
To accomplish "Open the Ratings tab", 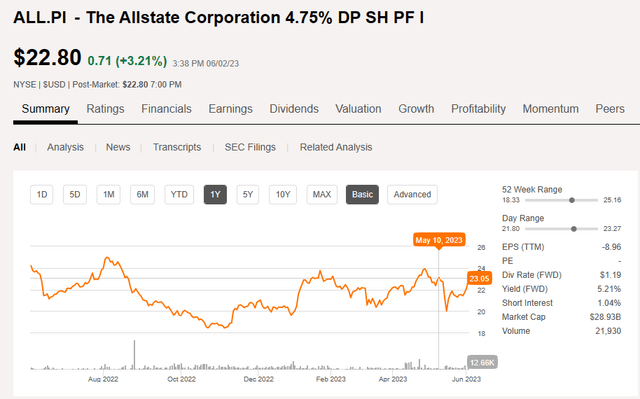I will [x=105, y=109].
